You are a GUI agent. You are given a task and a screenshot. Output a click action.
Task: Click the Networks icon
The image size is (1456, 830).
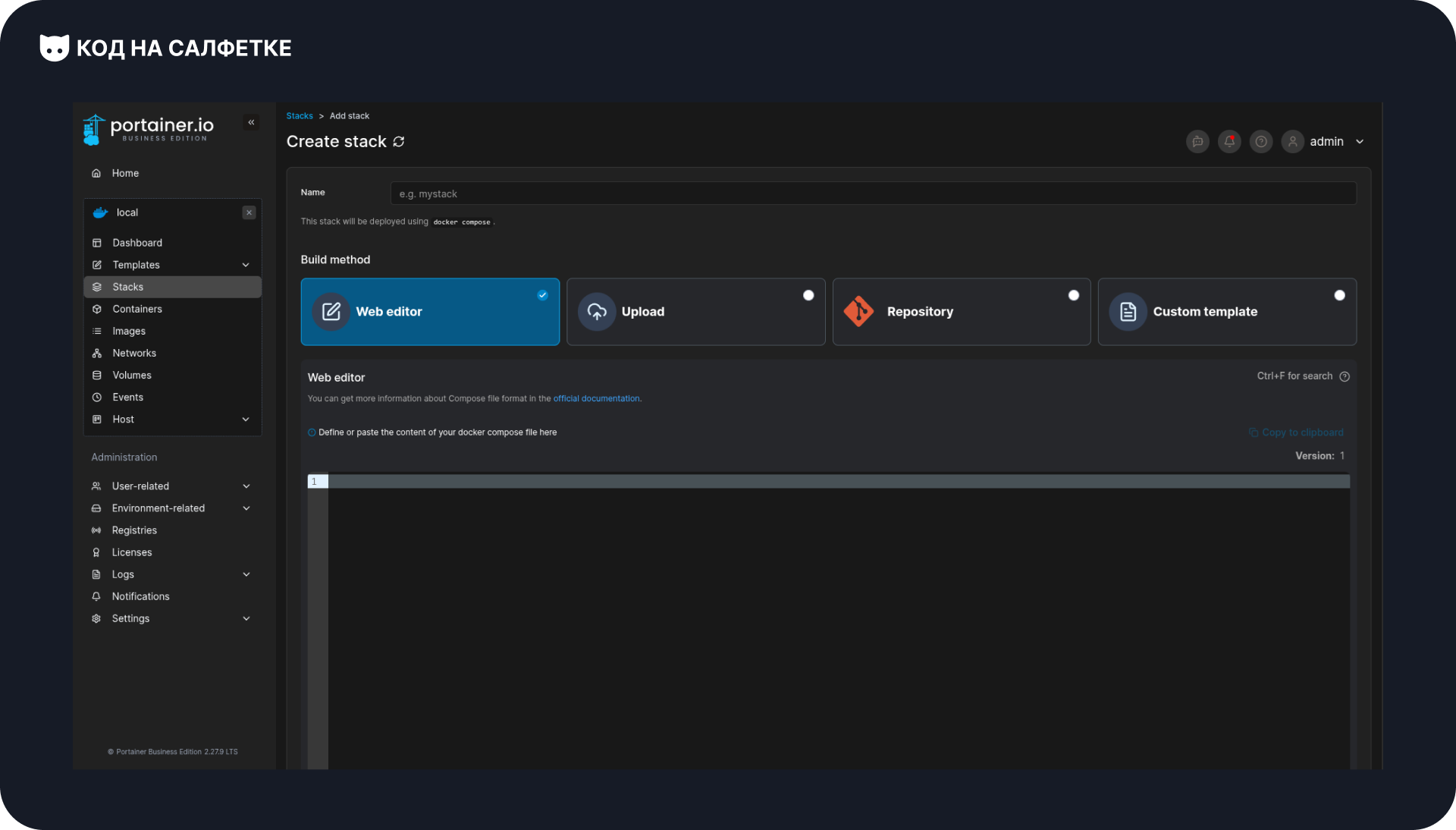[x=97, y=353]
